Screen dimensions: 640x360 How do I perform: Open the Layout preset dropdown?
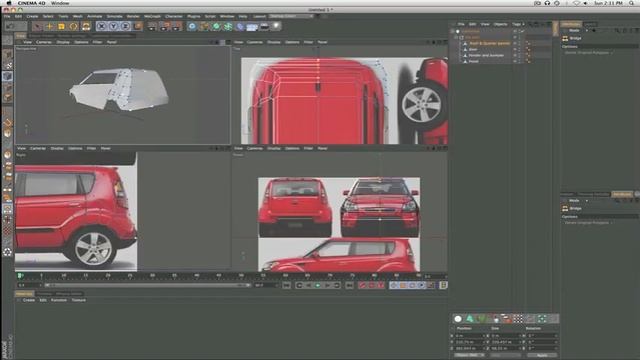[292, 16]
